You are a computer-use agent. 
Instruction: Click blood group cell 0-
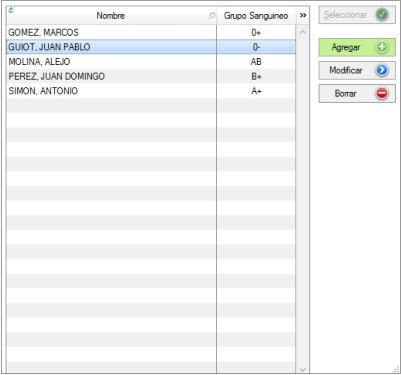(256, 47)
